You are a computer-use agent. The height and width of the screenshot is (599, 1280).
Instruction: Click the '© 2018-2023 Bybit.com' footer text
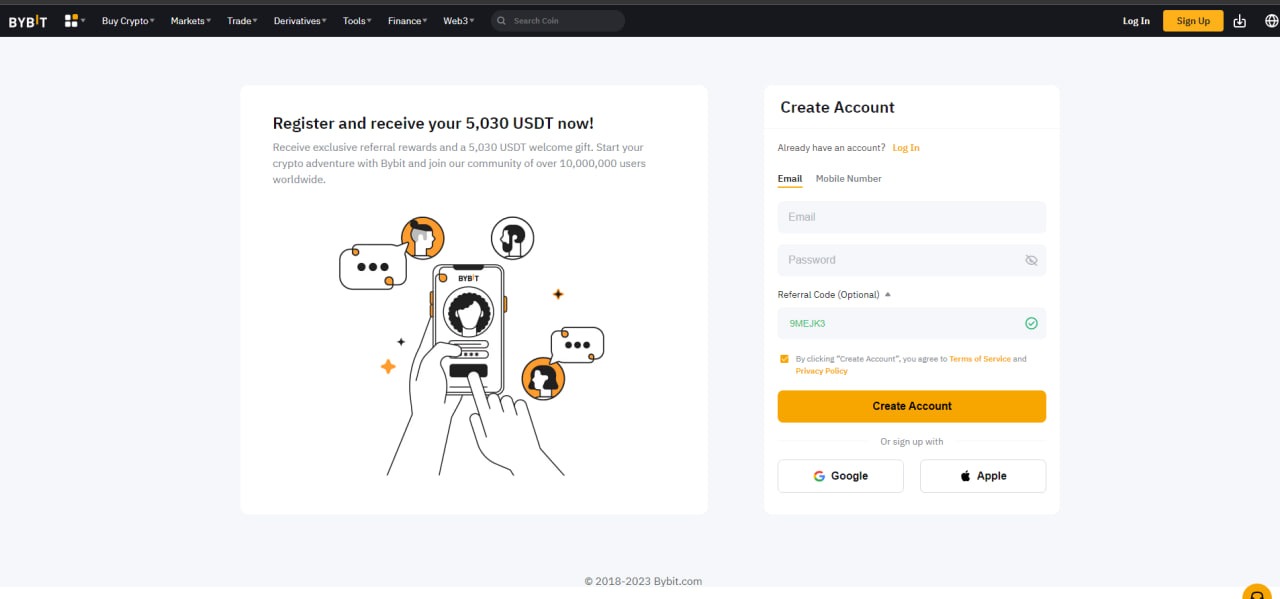coord(643,581)
